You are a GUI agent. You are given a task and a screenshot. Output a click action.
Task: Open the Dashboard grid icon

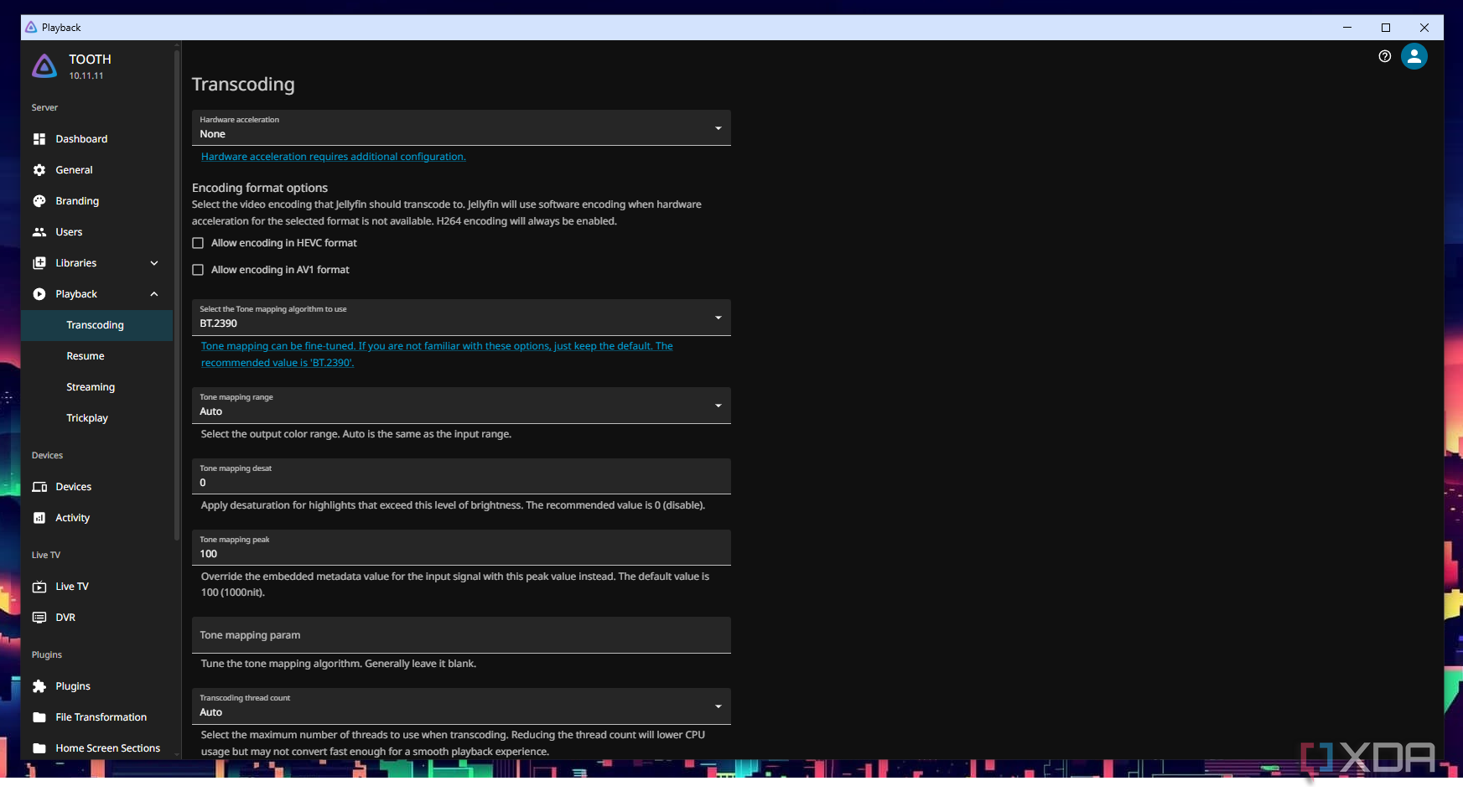(39, 139)
